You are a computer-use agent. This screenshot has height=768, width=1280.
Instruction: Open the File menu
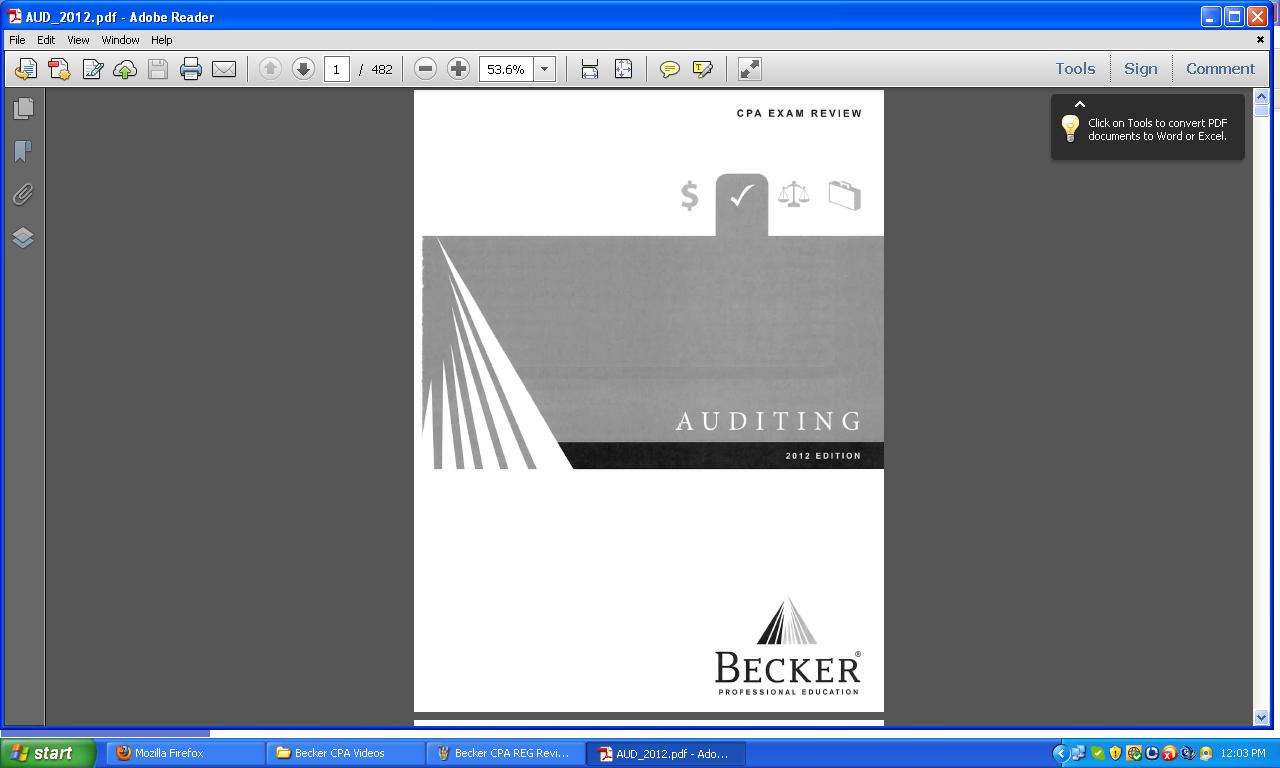point(17,40)
